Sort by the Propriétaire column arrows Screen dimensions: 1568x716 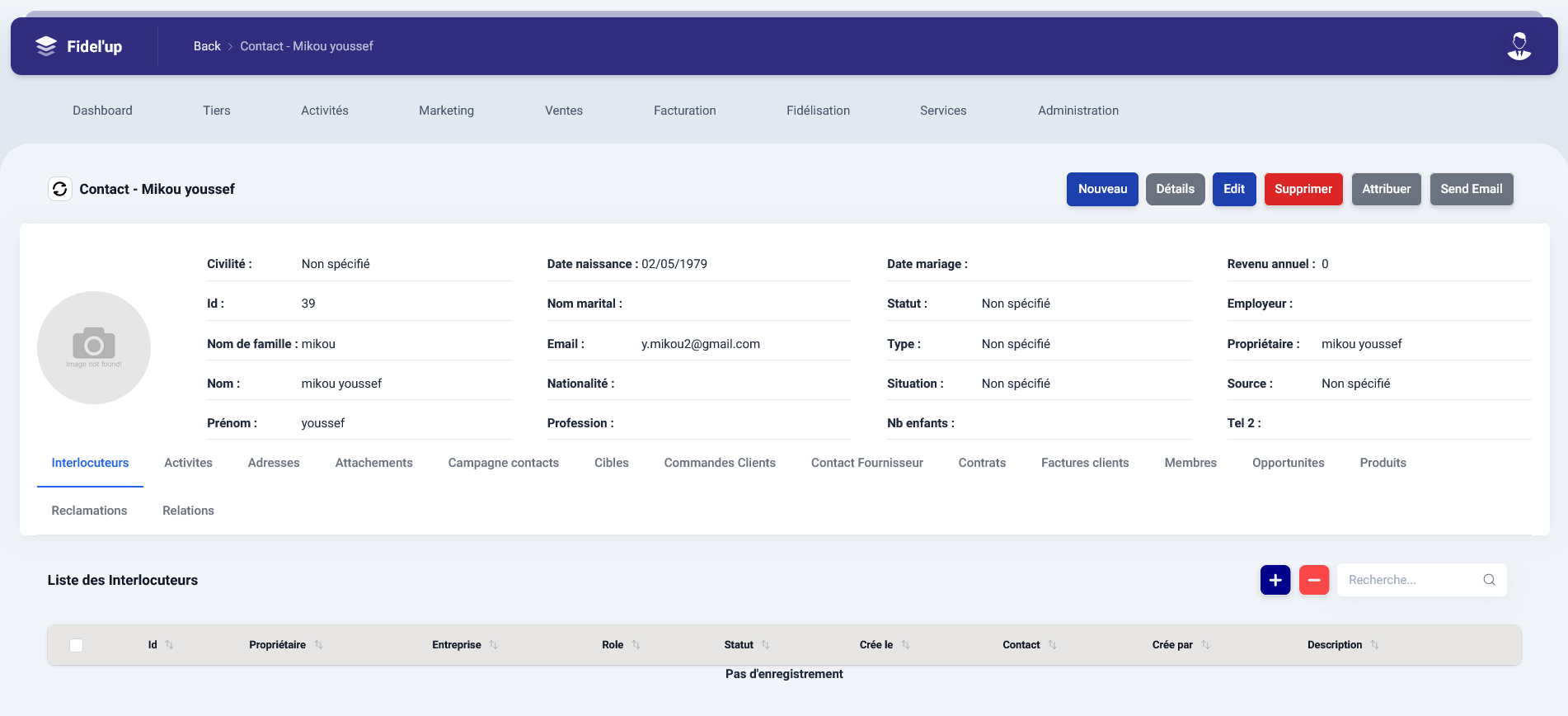318,645
